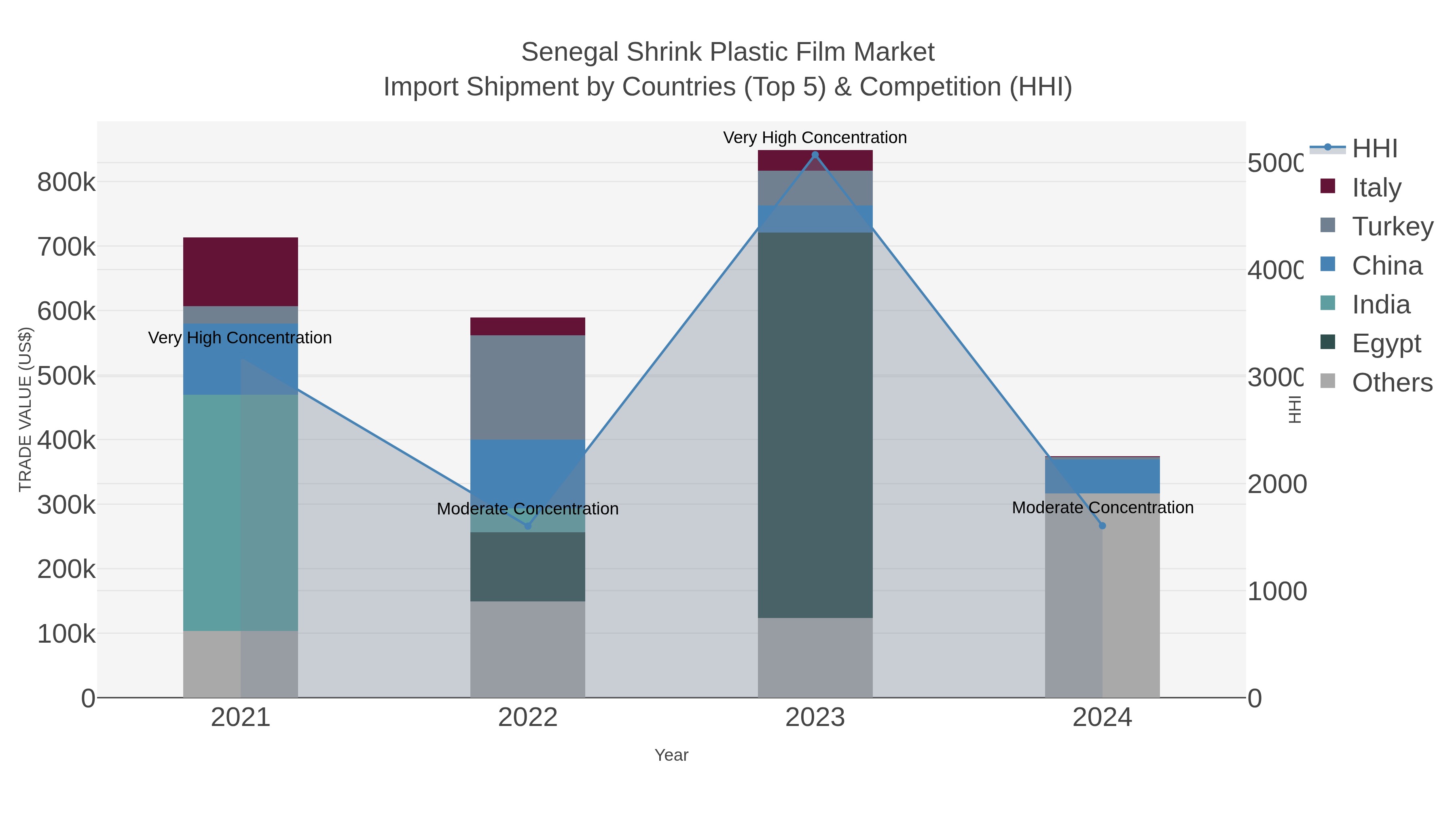1456x819 pixels.
Task: Click the rotated HHI right axis title
Action: [x=1295, y=409]
